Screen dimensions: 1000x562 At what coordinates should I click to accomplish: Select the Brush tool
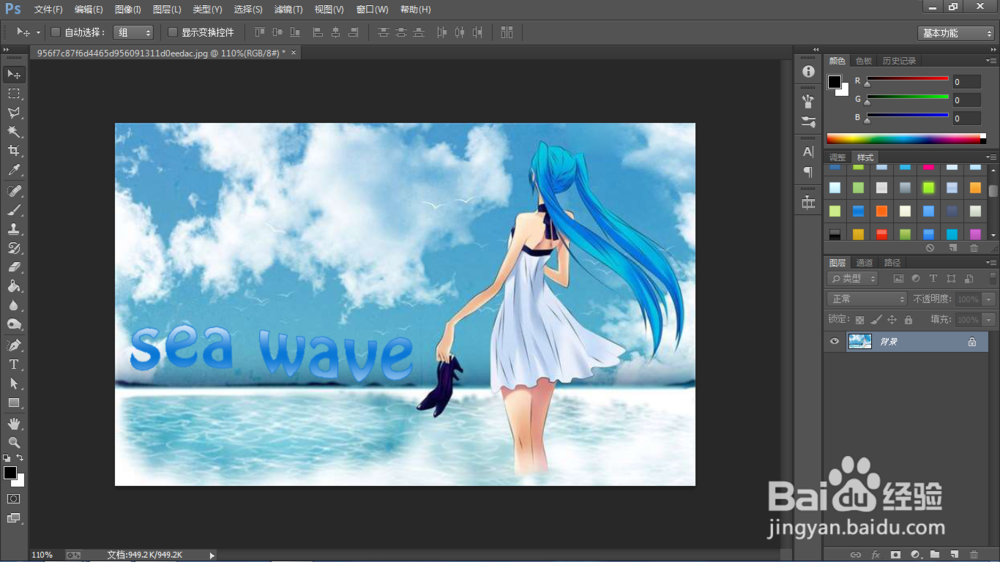tap(13, 210)
